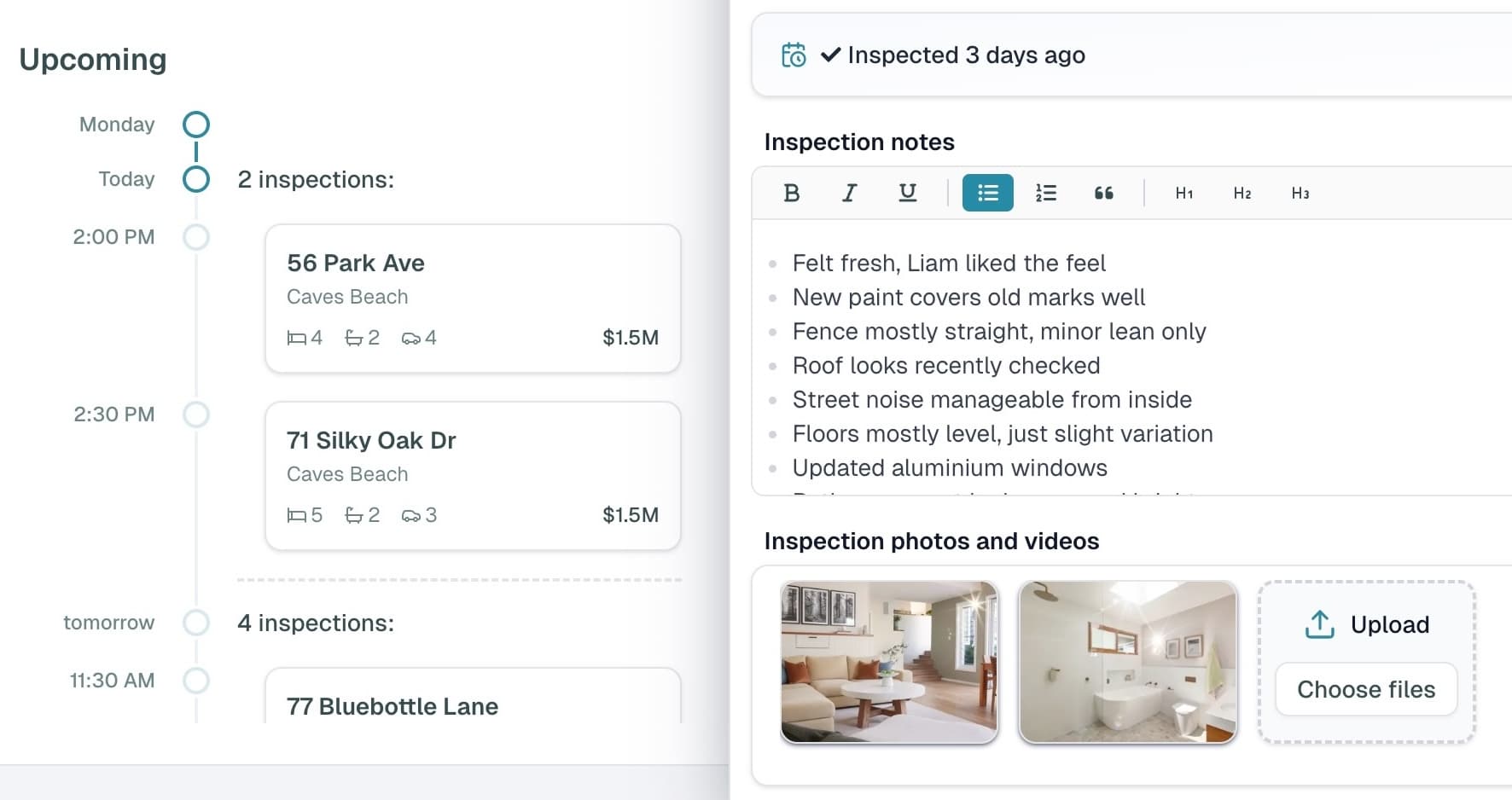The image size is (1512, 800).
Task: Insert a block quote in notes
Action: [1104, 193]
